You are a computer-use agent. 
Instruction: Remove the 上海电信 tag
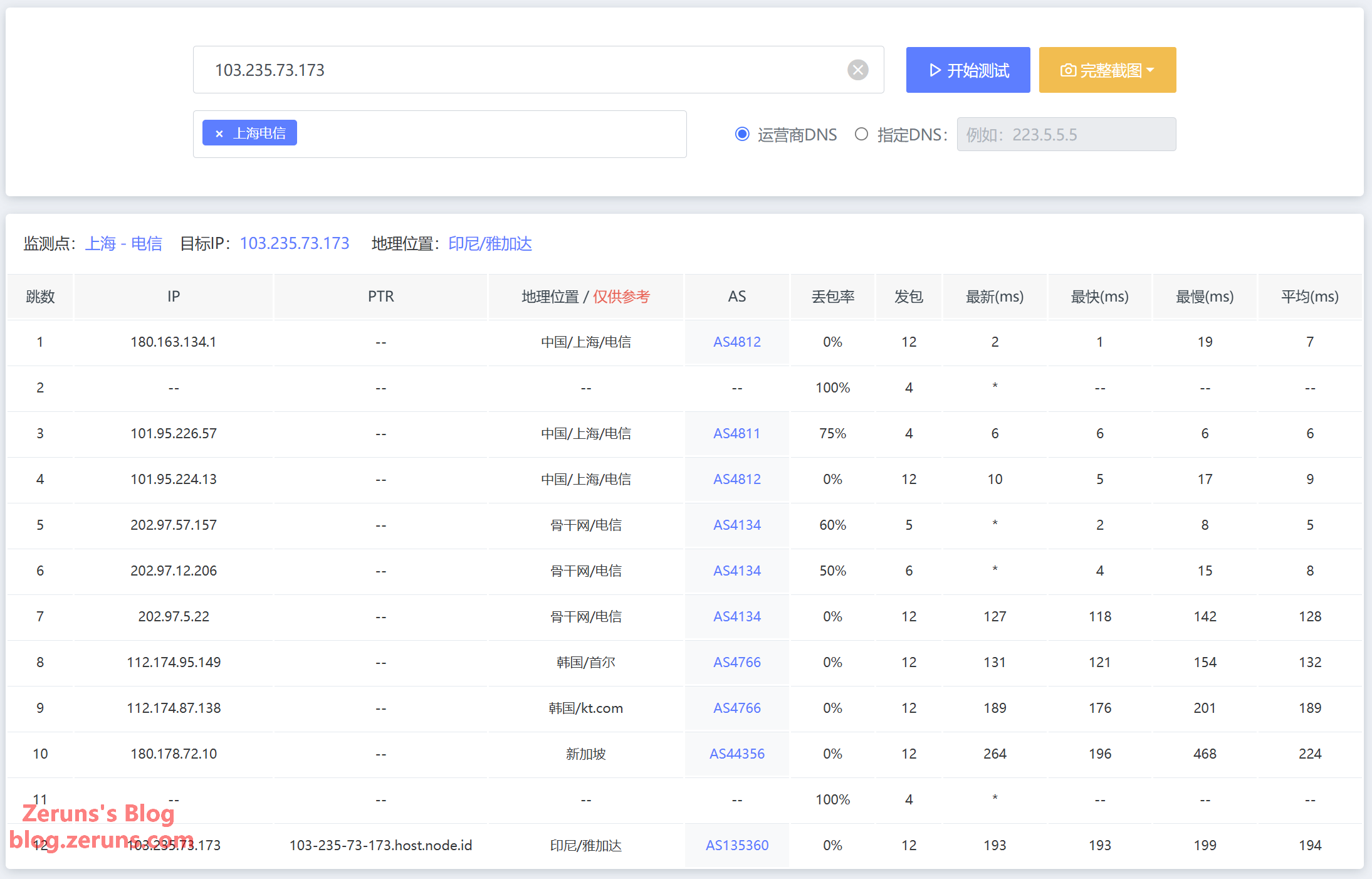[219, 134]
